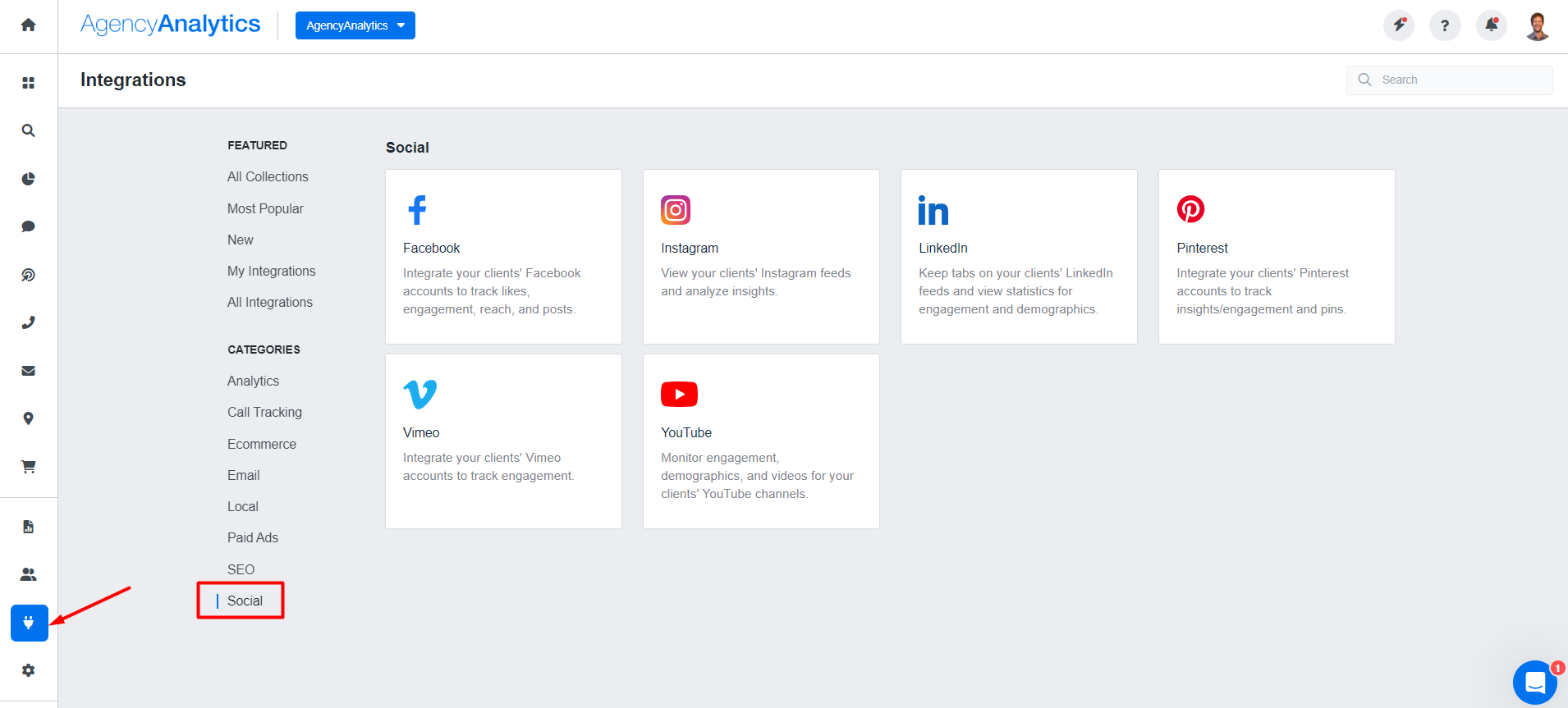Click the Facebook description about likes and posts
Screen dimensions: 1568x708
click(491, 291)
